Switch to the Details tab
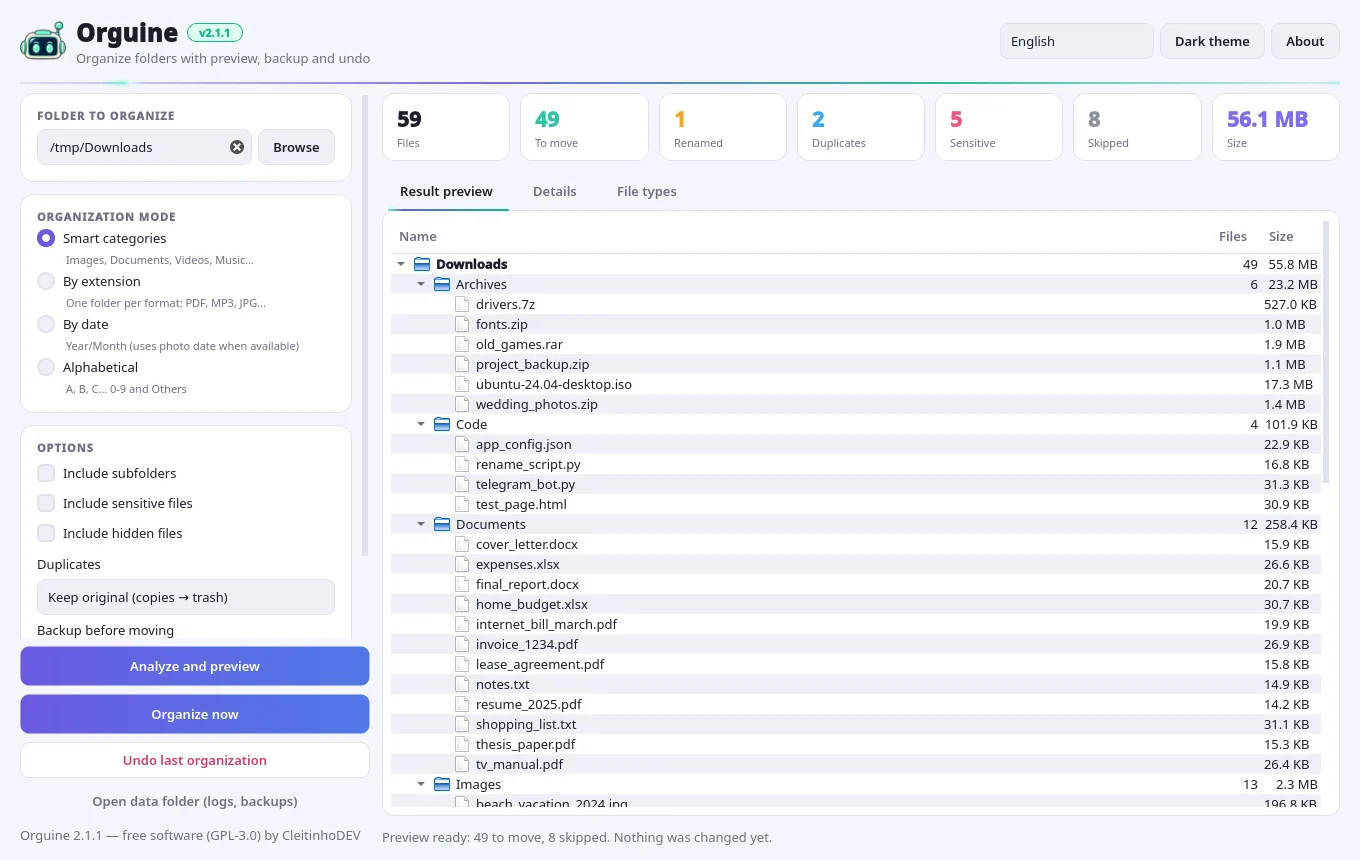 (555, 191)
